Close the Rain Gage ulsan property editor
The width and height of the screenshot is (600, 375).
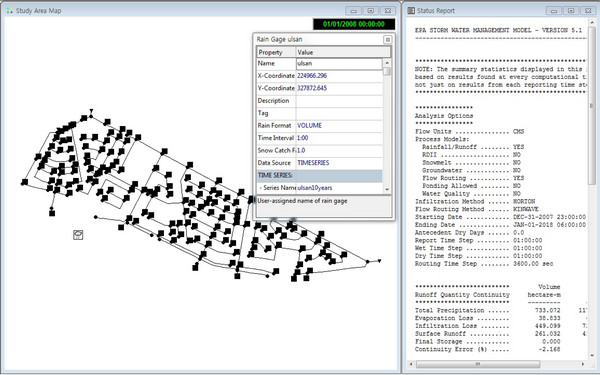coord(387,39)
